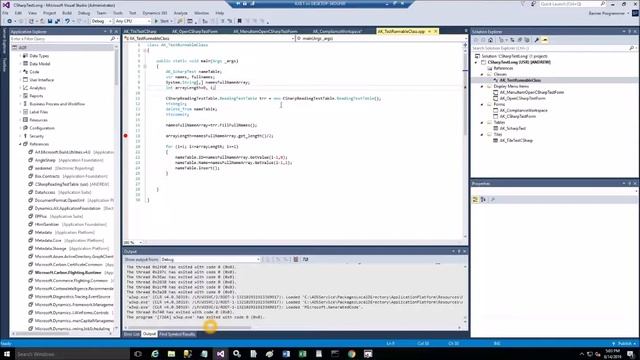The height and width of the screenshot is (360, 640).
Task: Click the Save All toolbar icon
Action: [57, 21]
